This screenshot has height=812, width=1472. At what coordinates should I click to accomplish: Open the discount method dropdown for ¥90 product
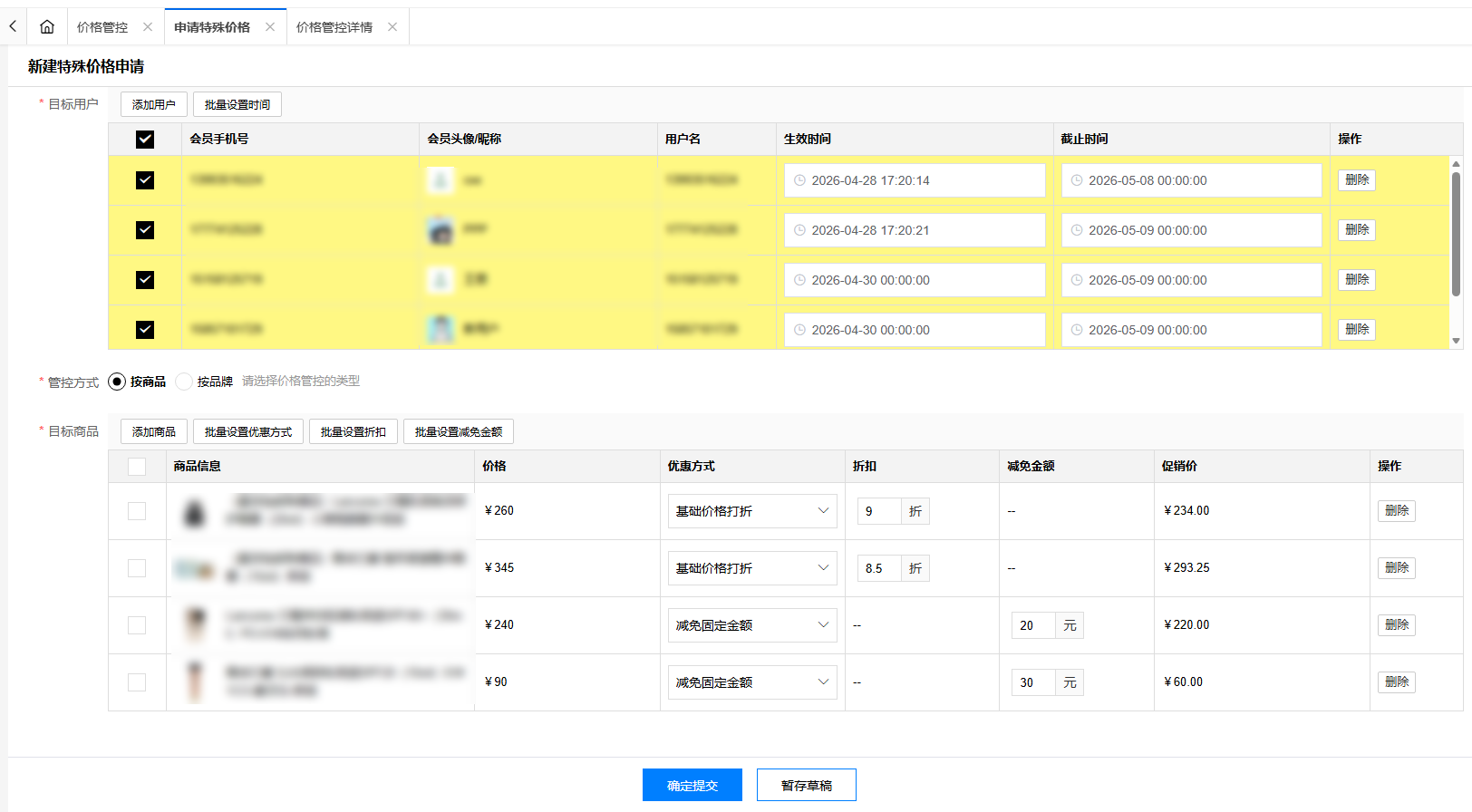[751, 682]
